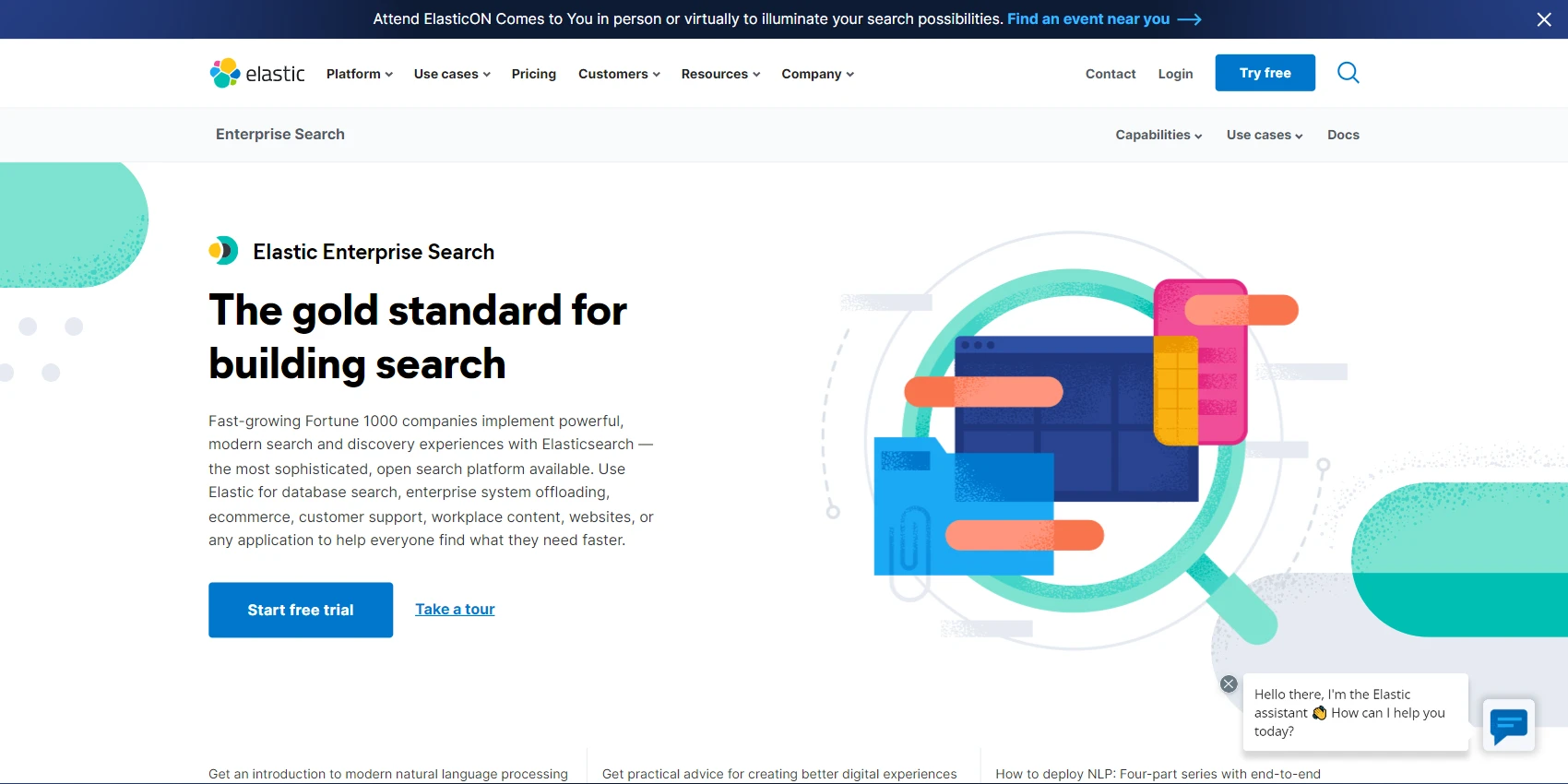Expand the Resources menu

coord(720,74)
